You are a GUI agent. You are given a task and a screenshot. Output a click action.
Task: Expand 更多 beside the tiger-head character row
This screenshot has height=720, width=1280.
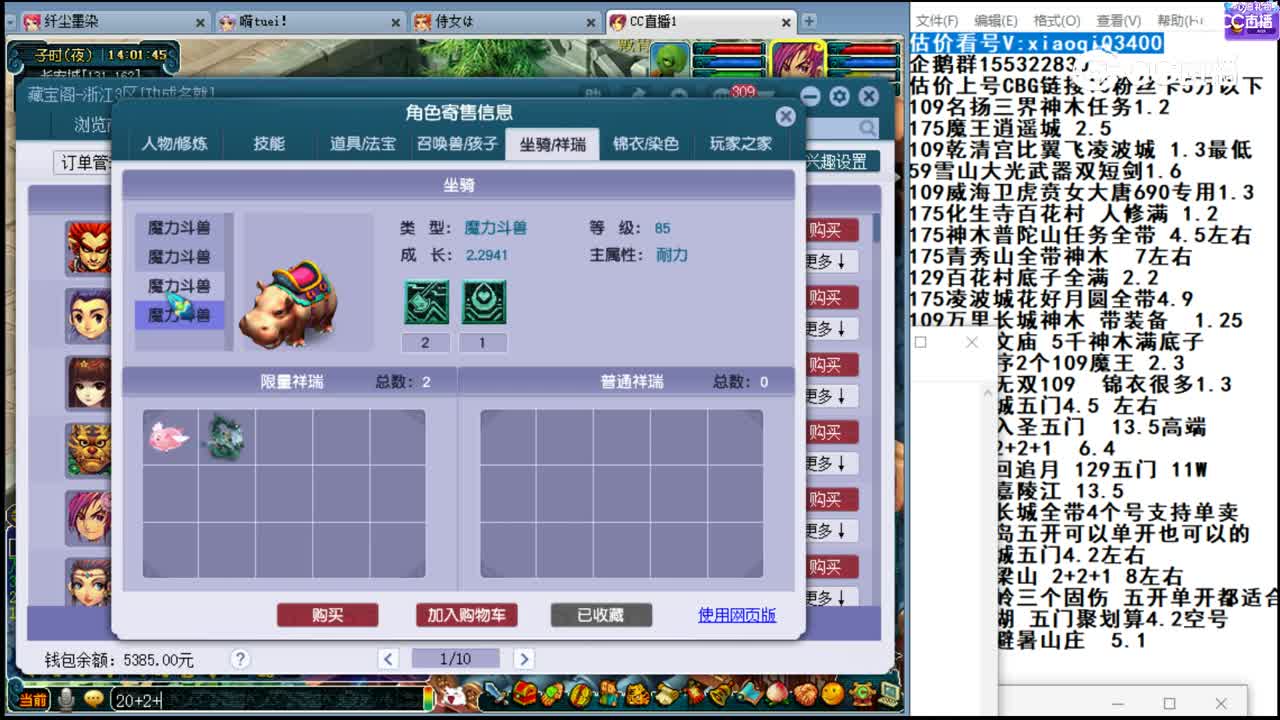830,464
